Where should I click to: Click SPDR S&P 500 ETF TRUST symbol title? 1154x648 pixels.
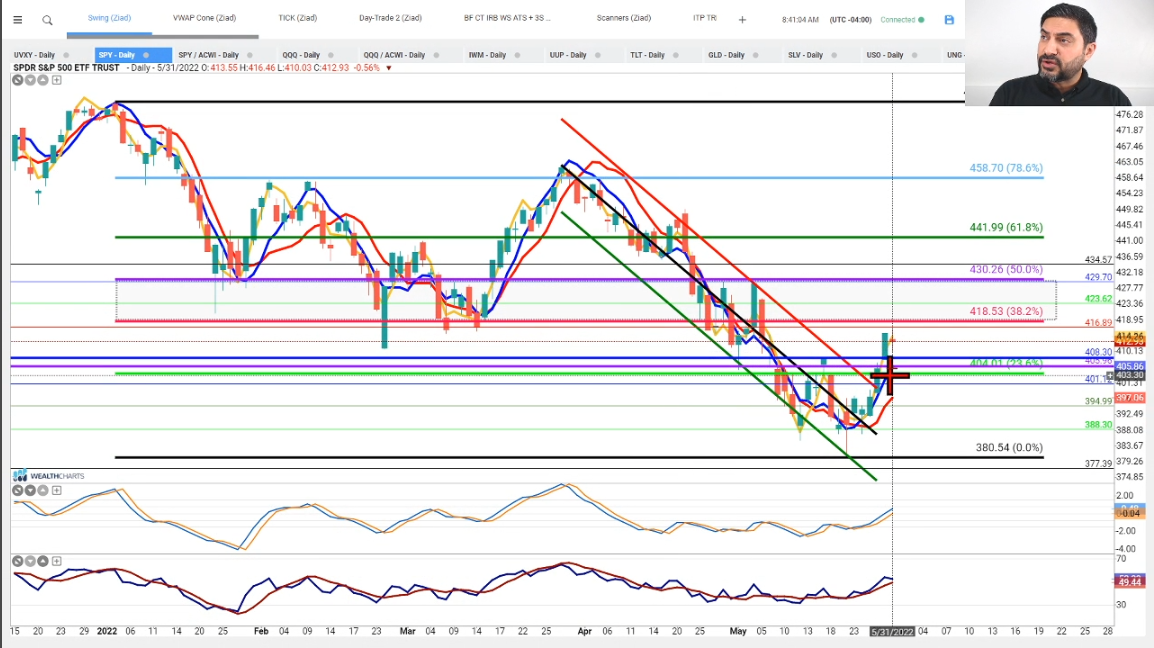point(66,68)
